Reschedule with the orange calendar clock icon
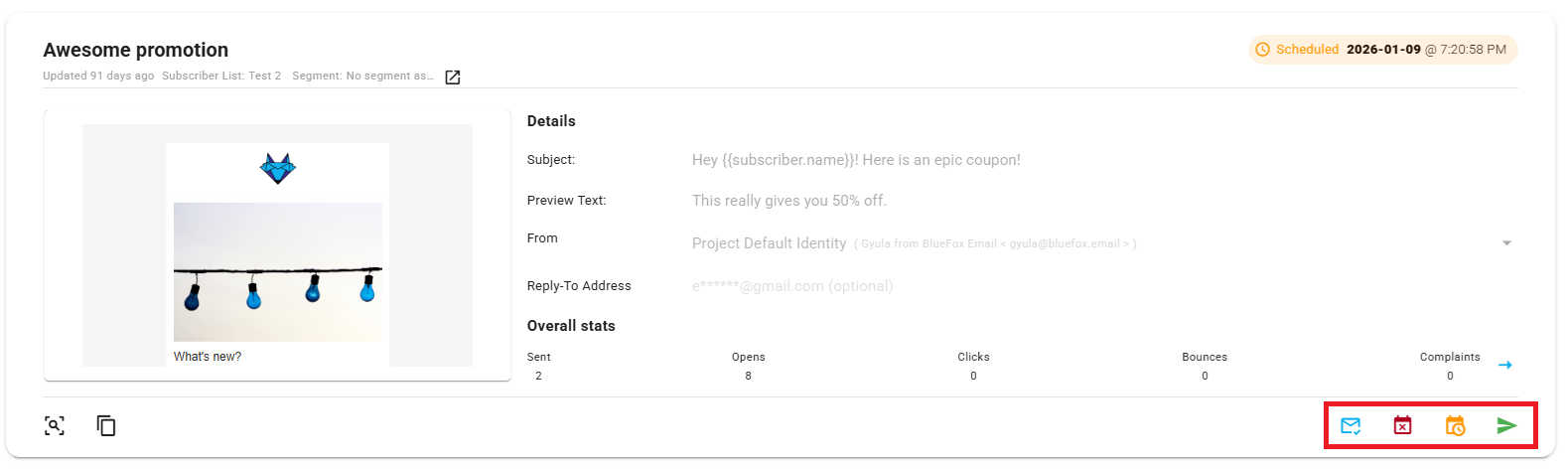This screenshot has width=1568, height=469. pos(1455,426)
